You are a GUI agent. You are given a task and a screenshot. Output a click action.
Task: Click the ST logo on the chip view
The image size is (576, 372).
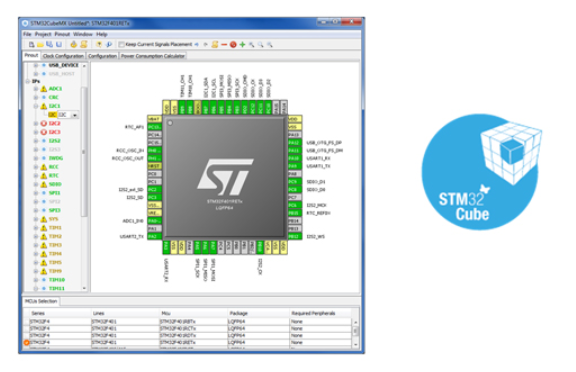225,177
